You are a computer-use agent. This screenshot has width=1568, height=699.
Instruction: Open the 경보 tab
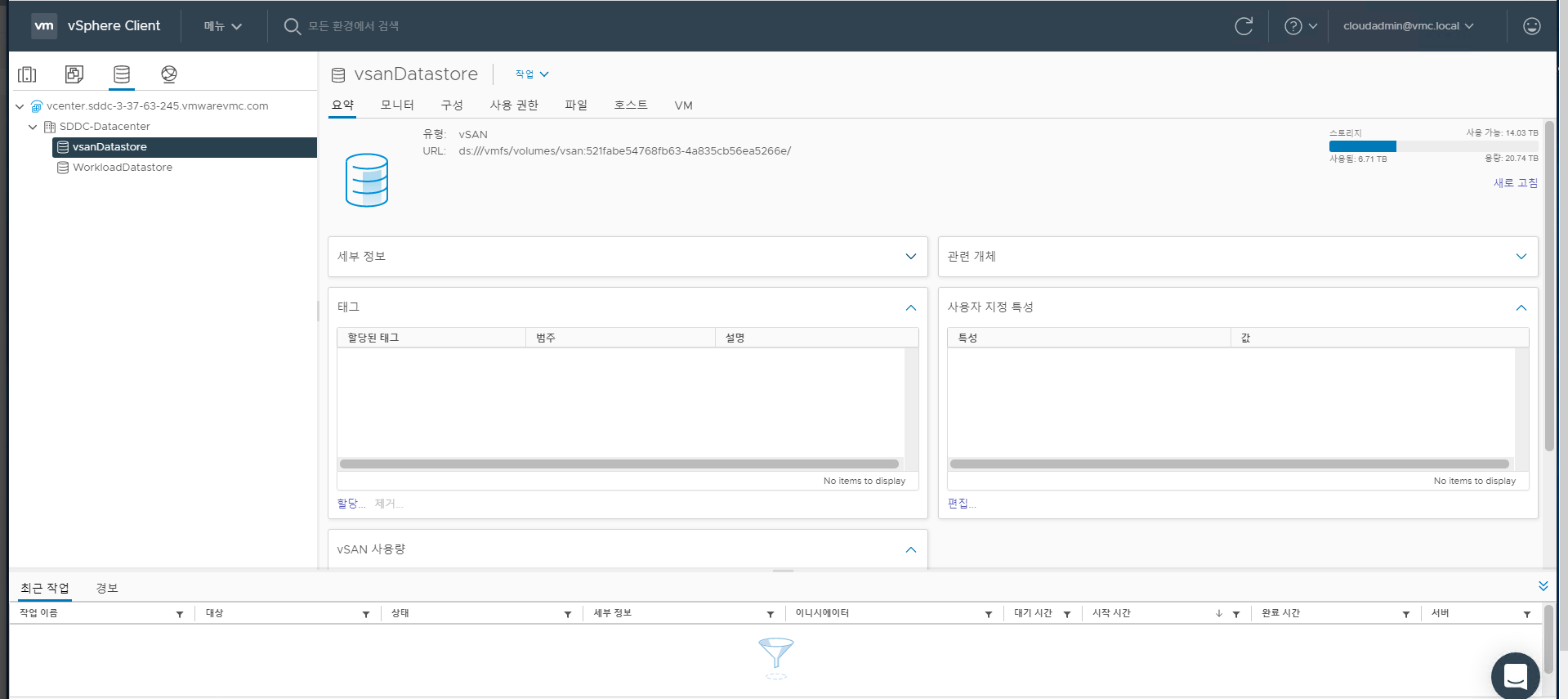(107, 589)
